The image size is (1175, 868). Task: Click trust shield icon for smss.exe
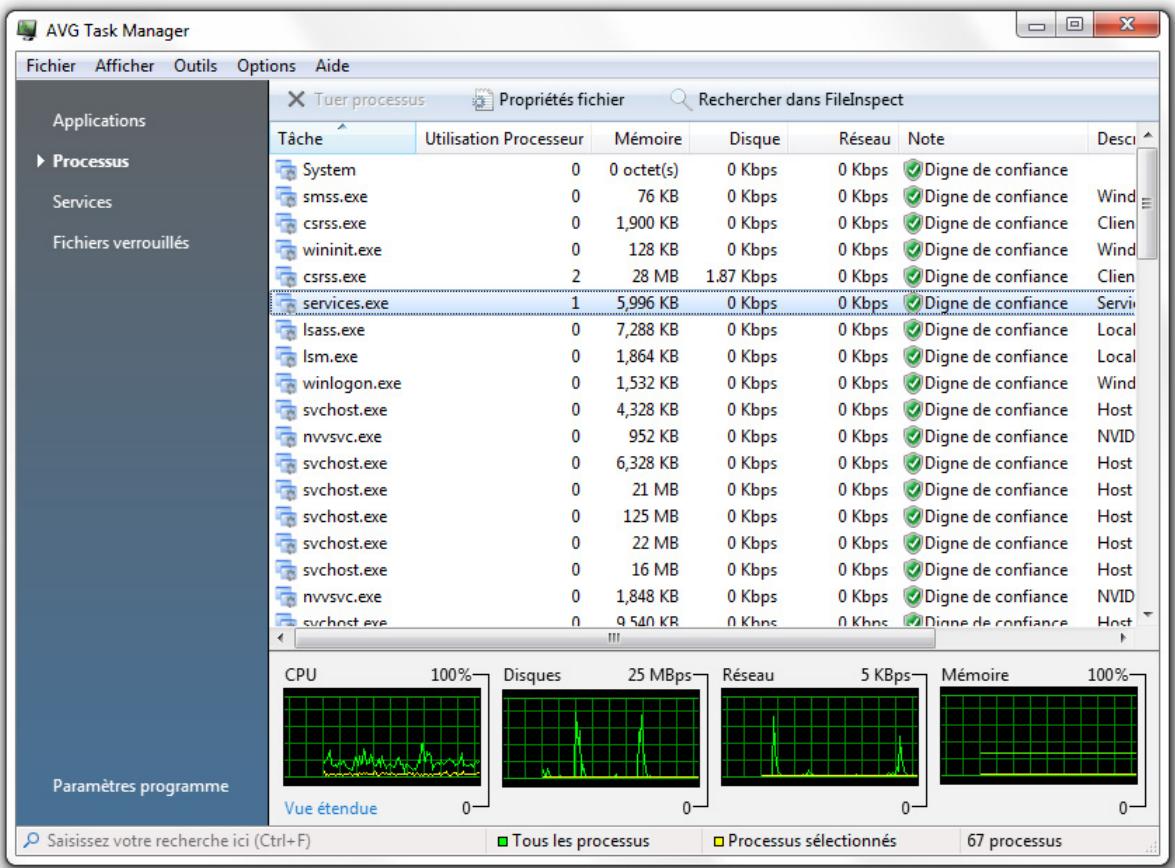click(x=913, y=197)
